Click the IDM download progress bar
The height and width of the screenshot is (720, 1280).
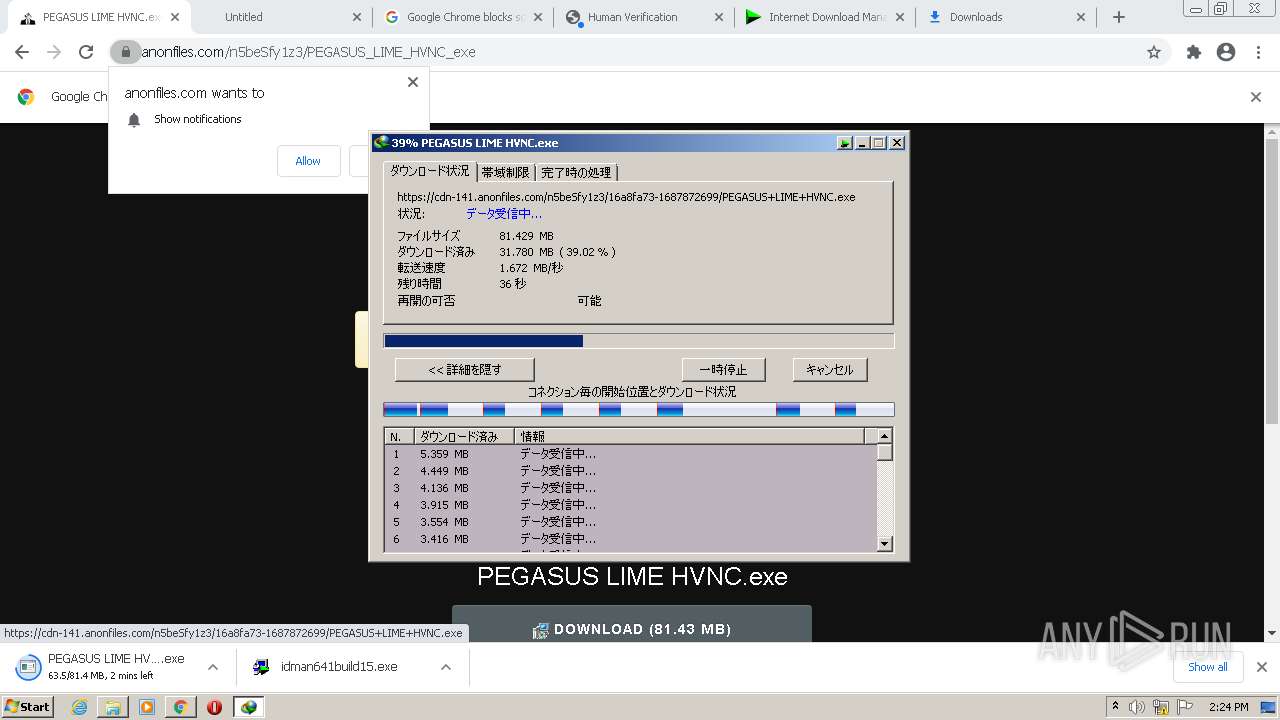coord(638,341)
